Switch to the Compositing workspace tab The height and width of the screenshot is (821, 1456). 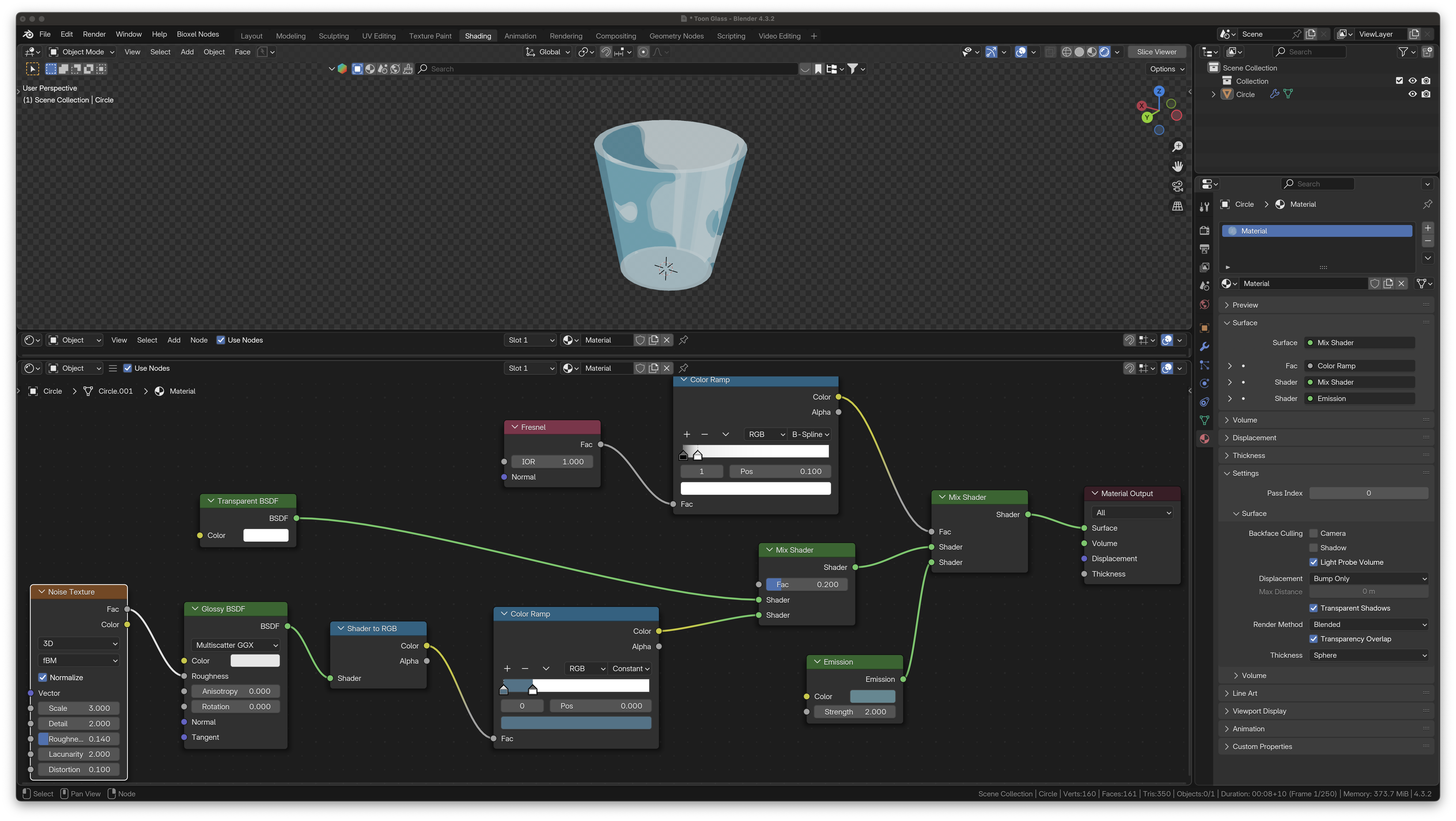[x=616, y=36]
